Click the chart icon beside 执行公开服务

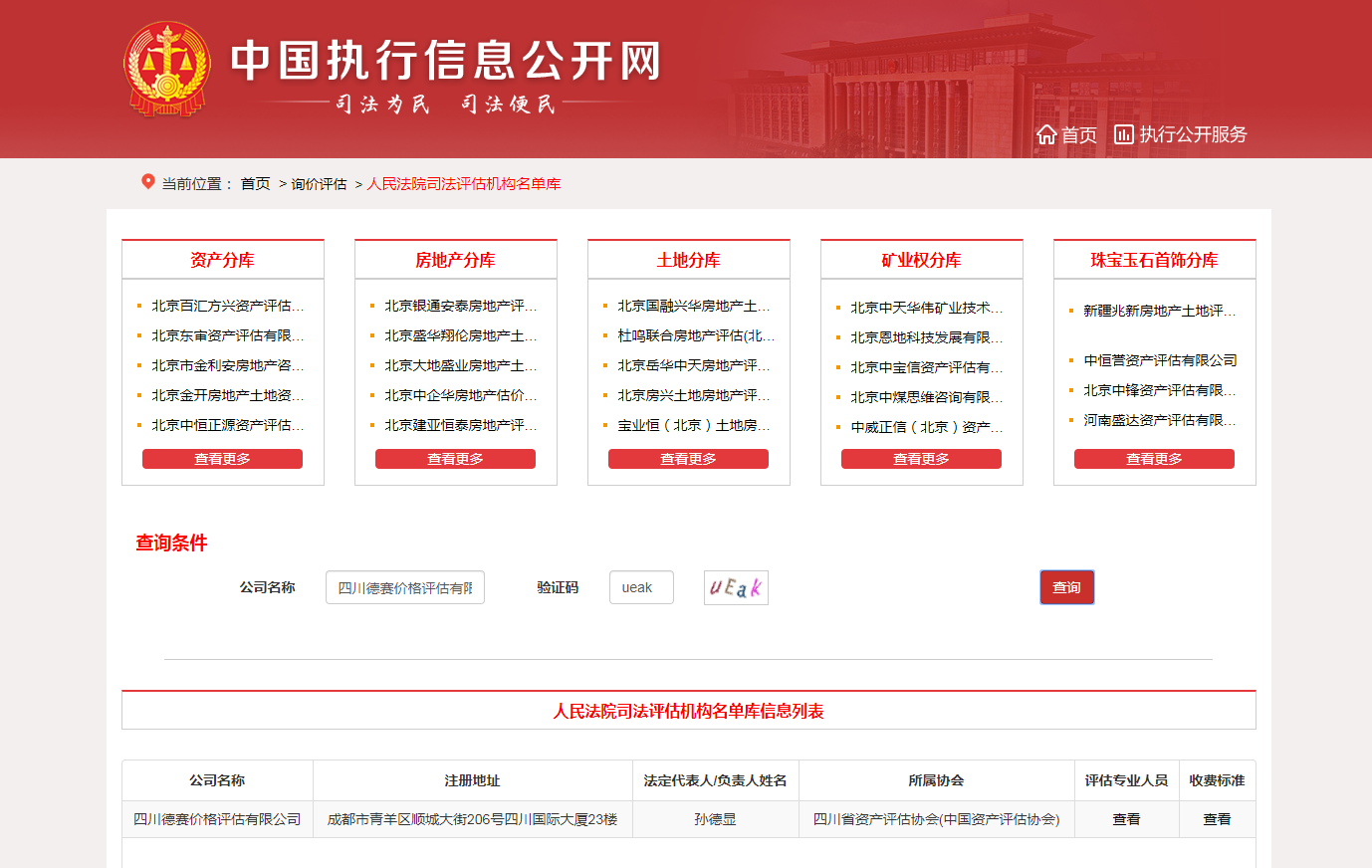point(1124,134)
